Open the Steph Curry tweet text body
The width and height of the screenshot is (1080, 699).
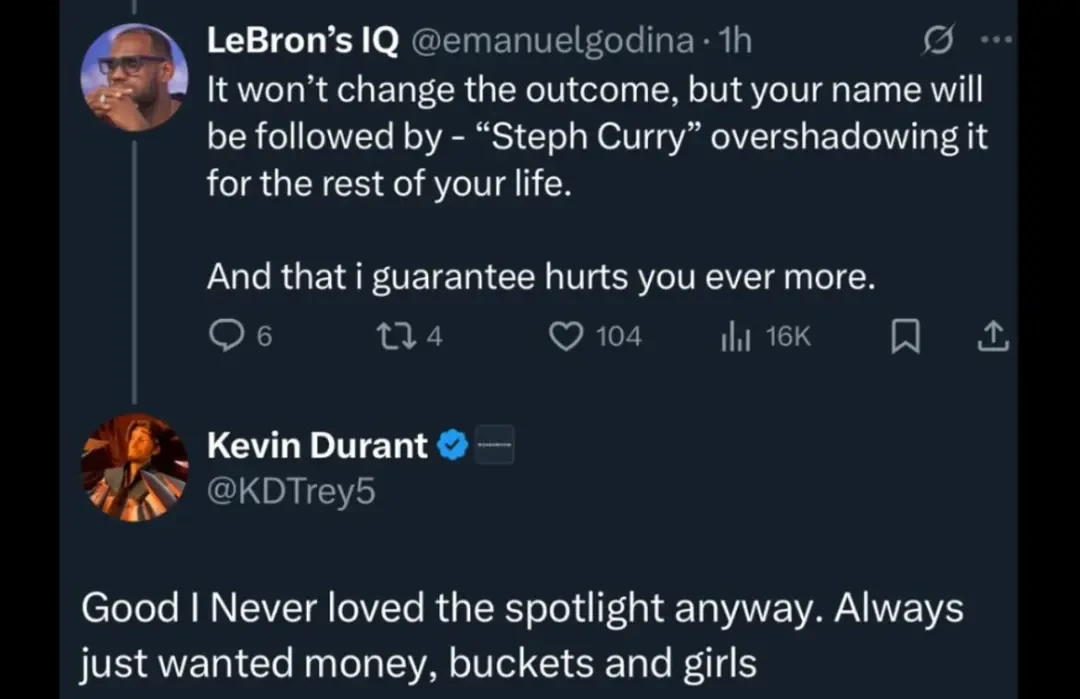point(597,183)
